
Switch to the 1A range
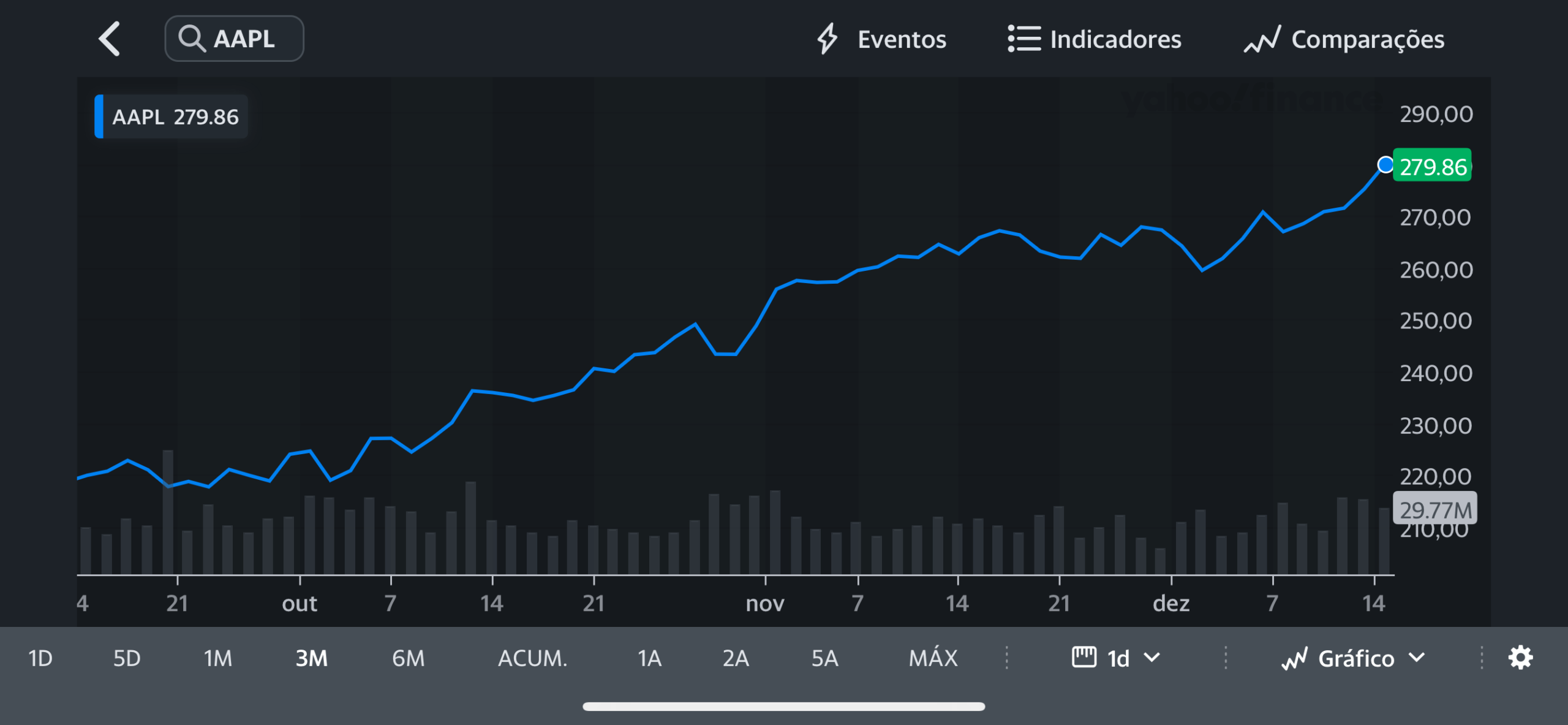pyautogui.click(x=650, y=658)
